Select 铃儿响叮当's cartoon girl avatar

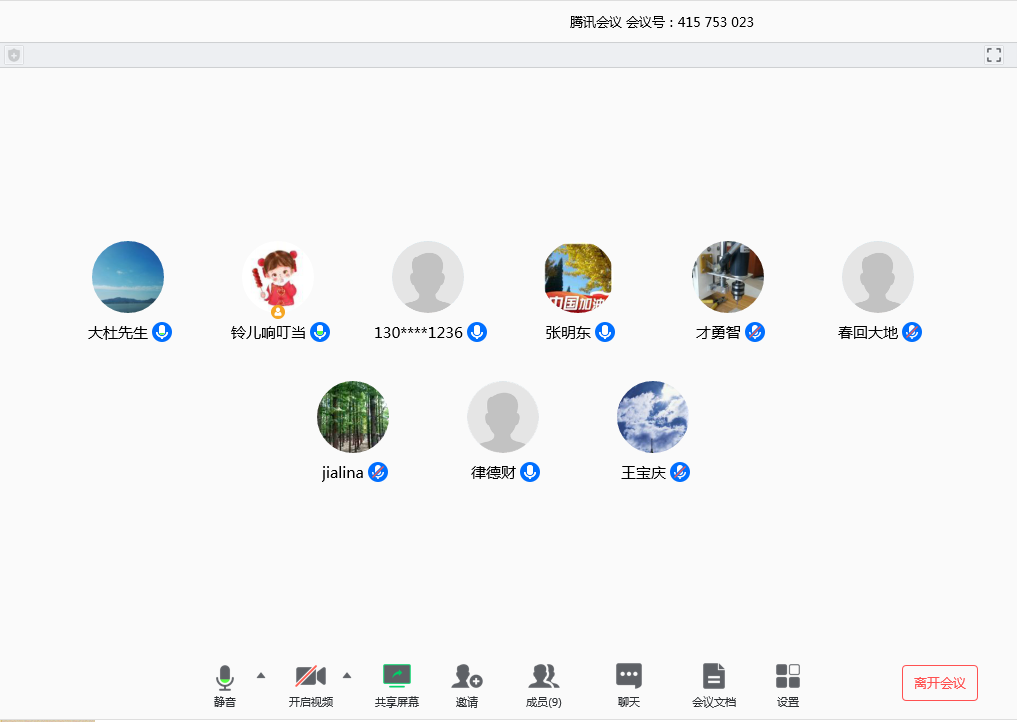pos(278,277)
